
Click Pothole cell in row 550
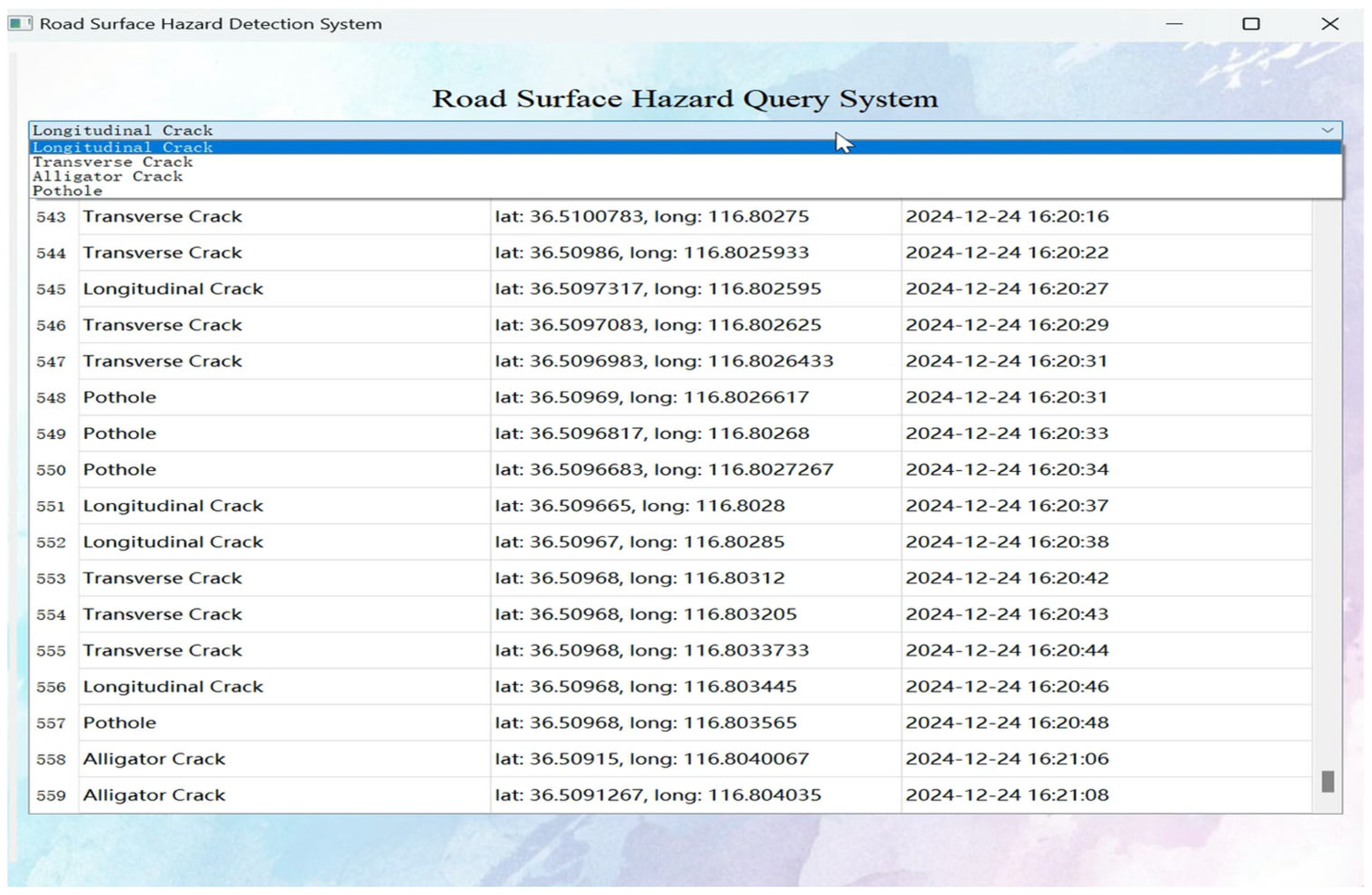point(285,470)
